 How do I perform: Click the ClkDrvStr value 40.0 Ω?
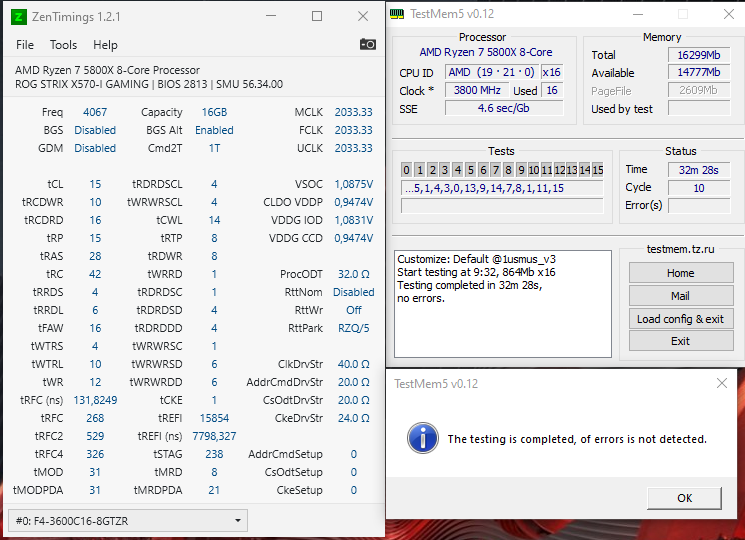click(353, 364)
